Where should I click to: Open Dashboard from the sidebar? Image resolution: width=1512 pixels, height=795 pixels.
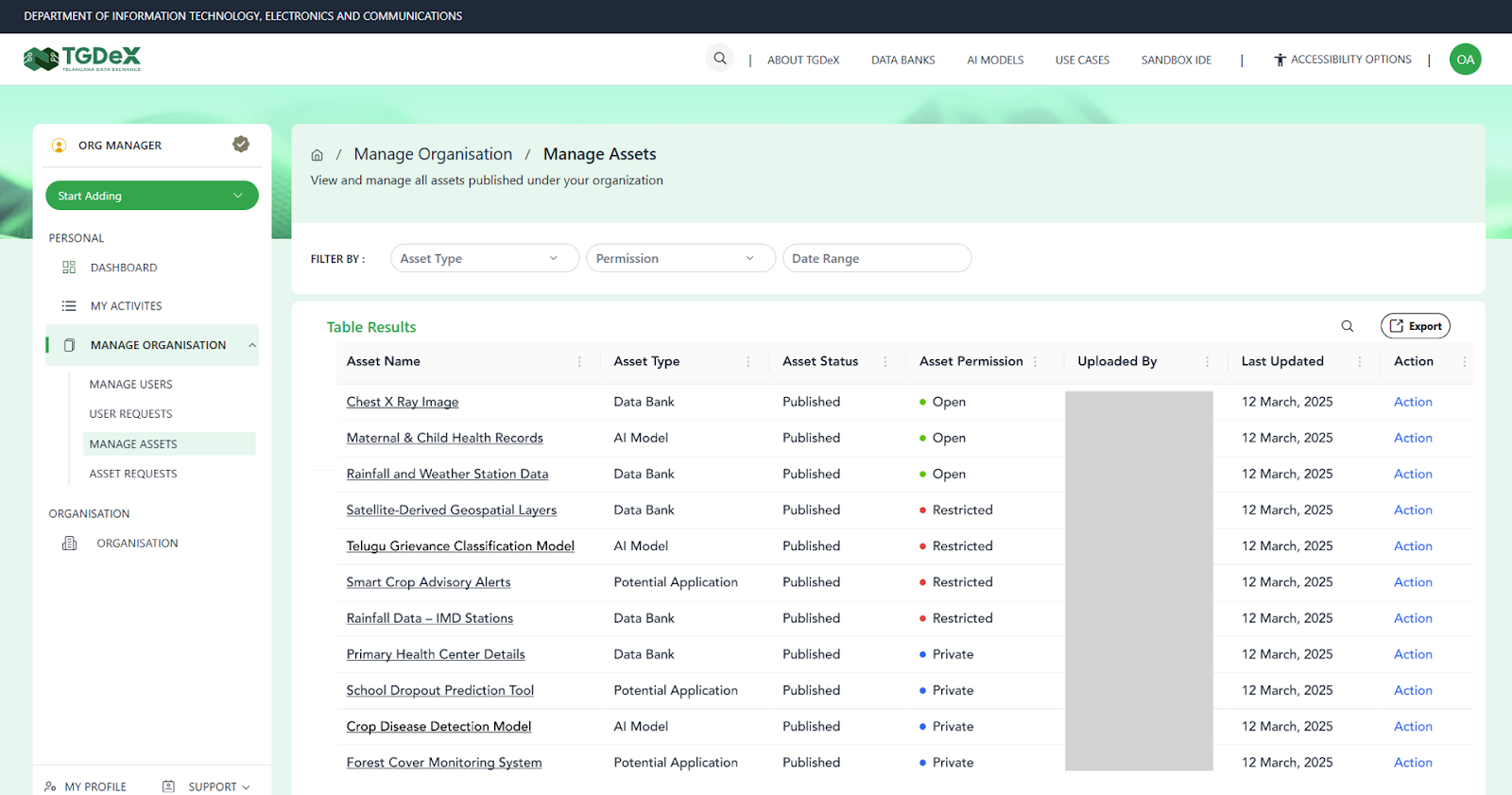123,268
